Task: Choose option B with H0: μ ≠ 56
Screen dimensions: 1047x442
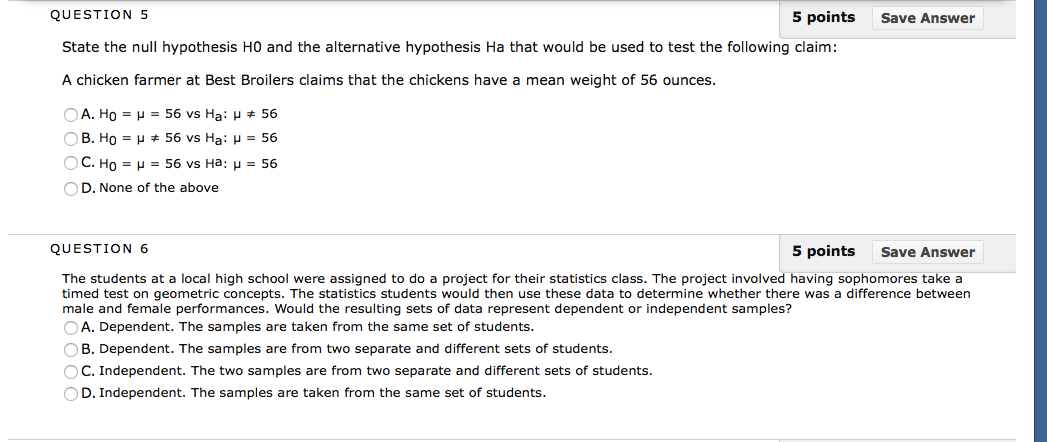Action: point(71,139)
